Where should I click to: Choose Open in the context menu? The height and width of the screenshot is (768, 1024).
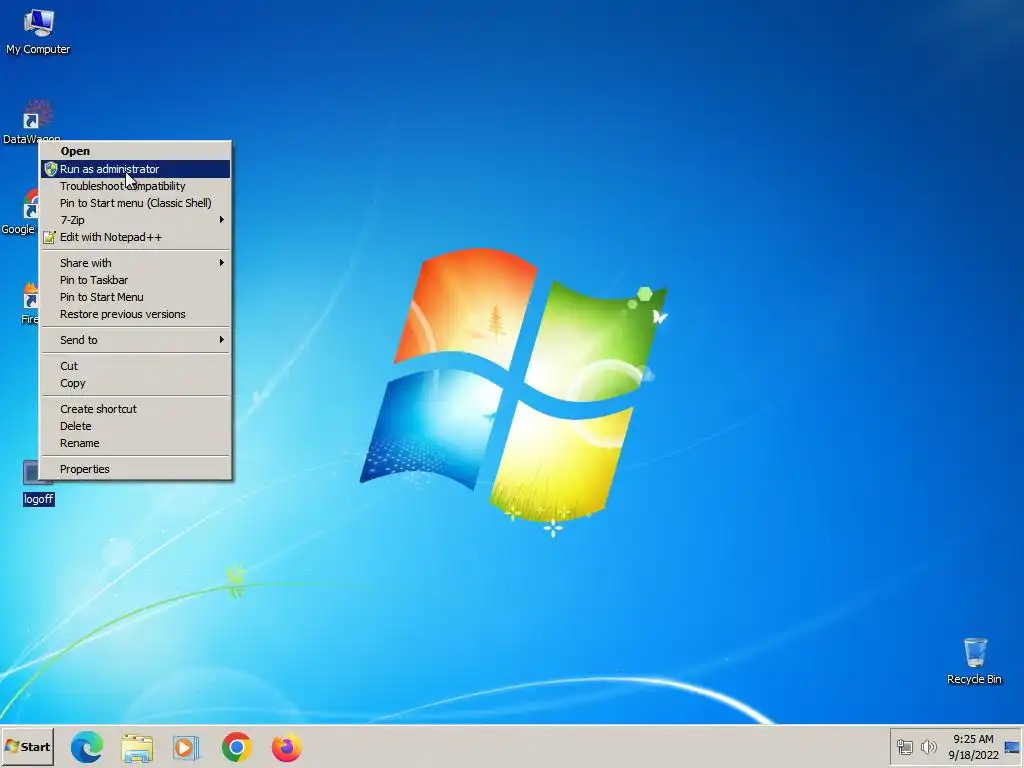coord(136,151)
